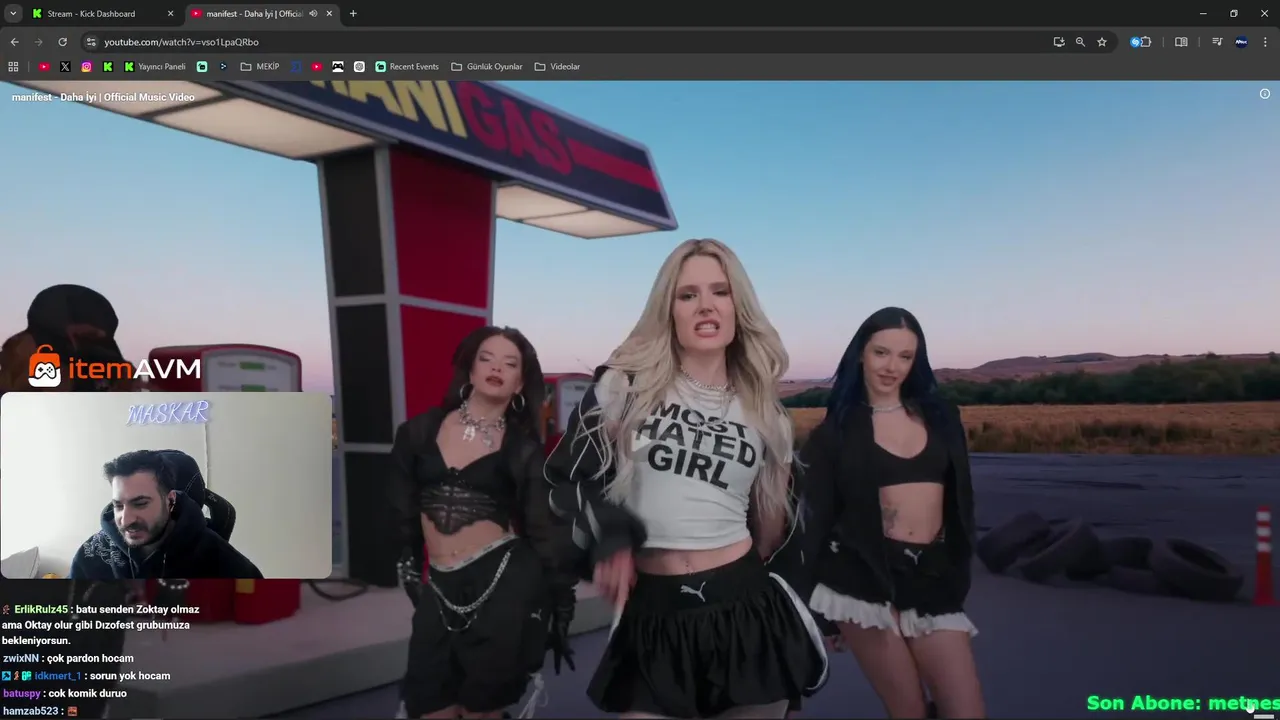This screenshot has width=1280, height=720.
Task: Click the hamzab523 chat username
Action: [30, 711]
